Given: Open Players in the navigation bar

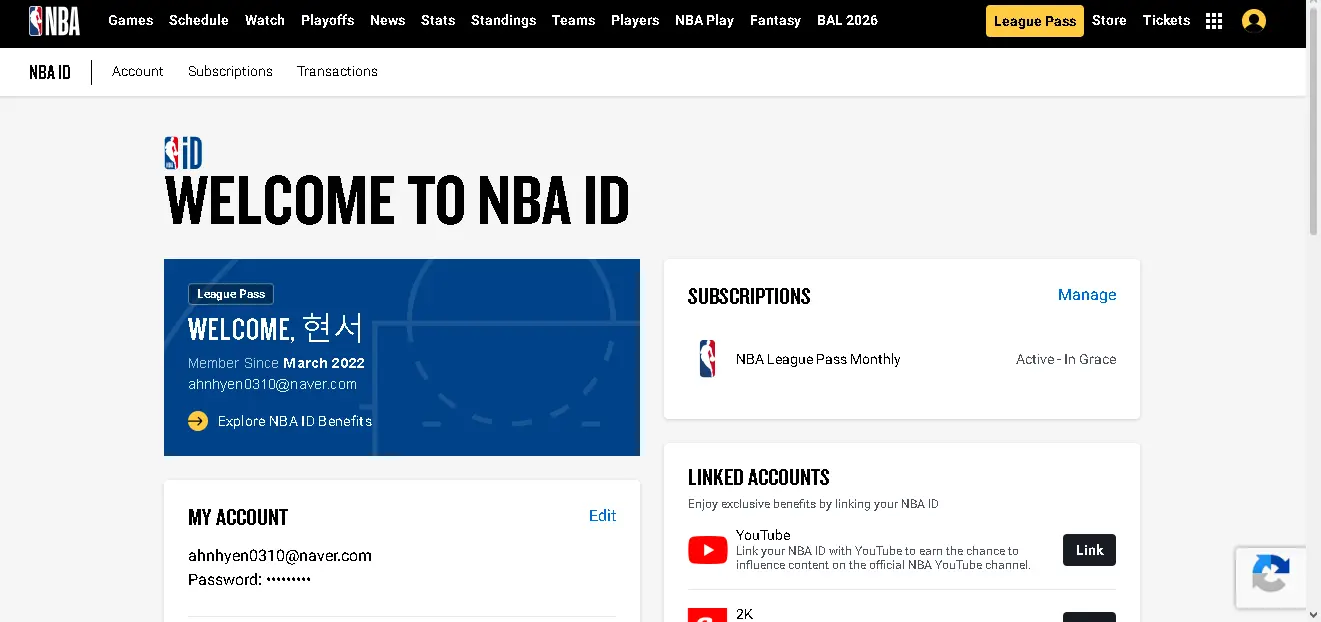Looking at the screenshot, I should pos(635,20).
